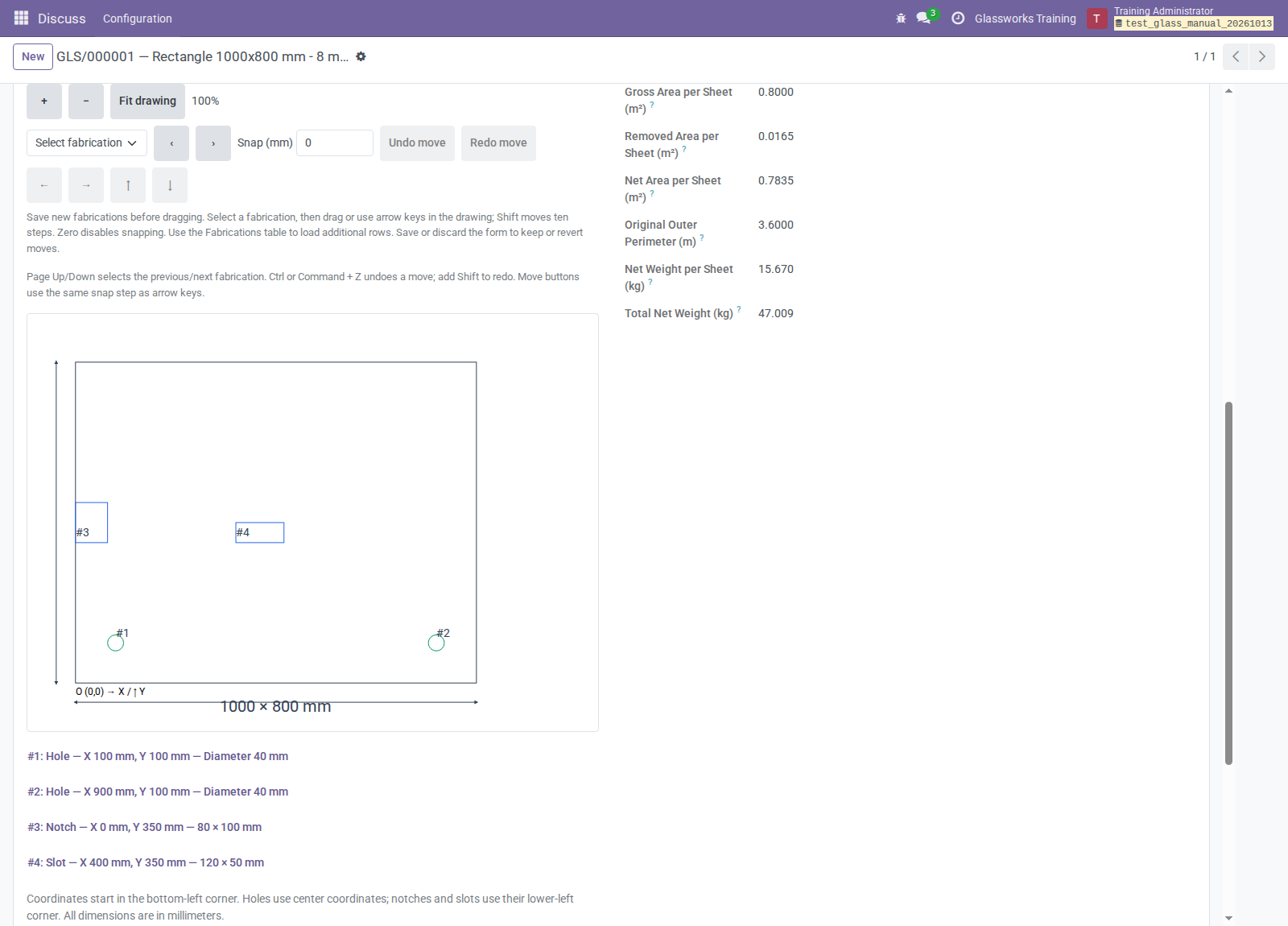
Task: Move fabrication down with arrow button
Action: [170, 185]
